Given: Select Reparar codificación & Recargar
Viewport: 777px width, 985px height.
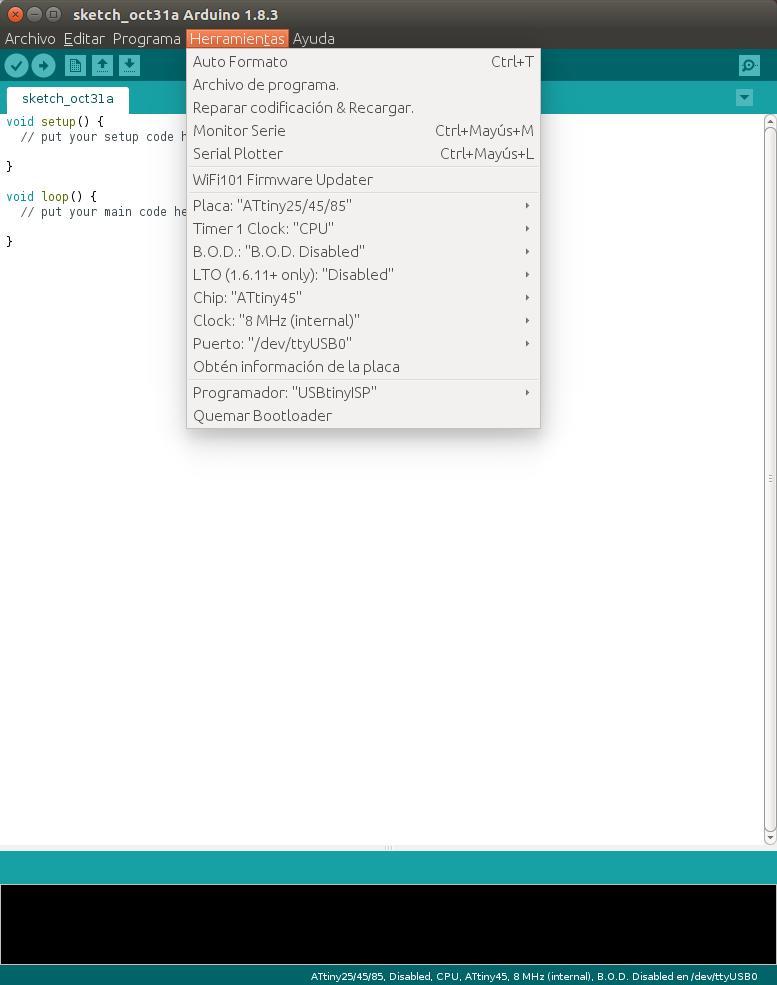Looking at the screenshot, I should click(x=363, y=107).
